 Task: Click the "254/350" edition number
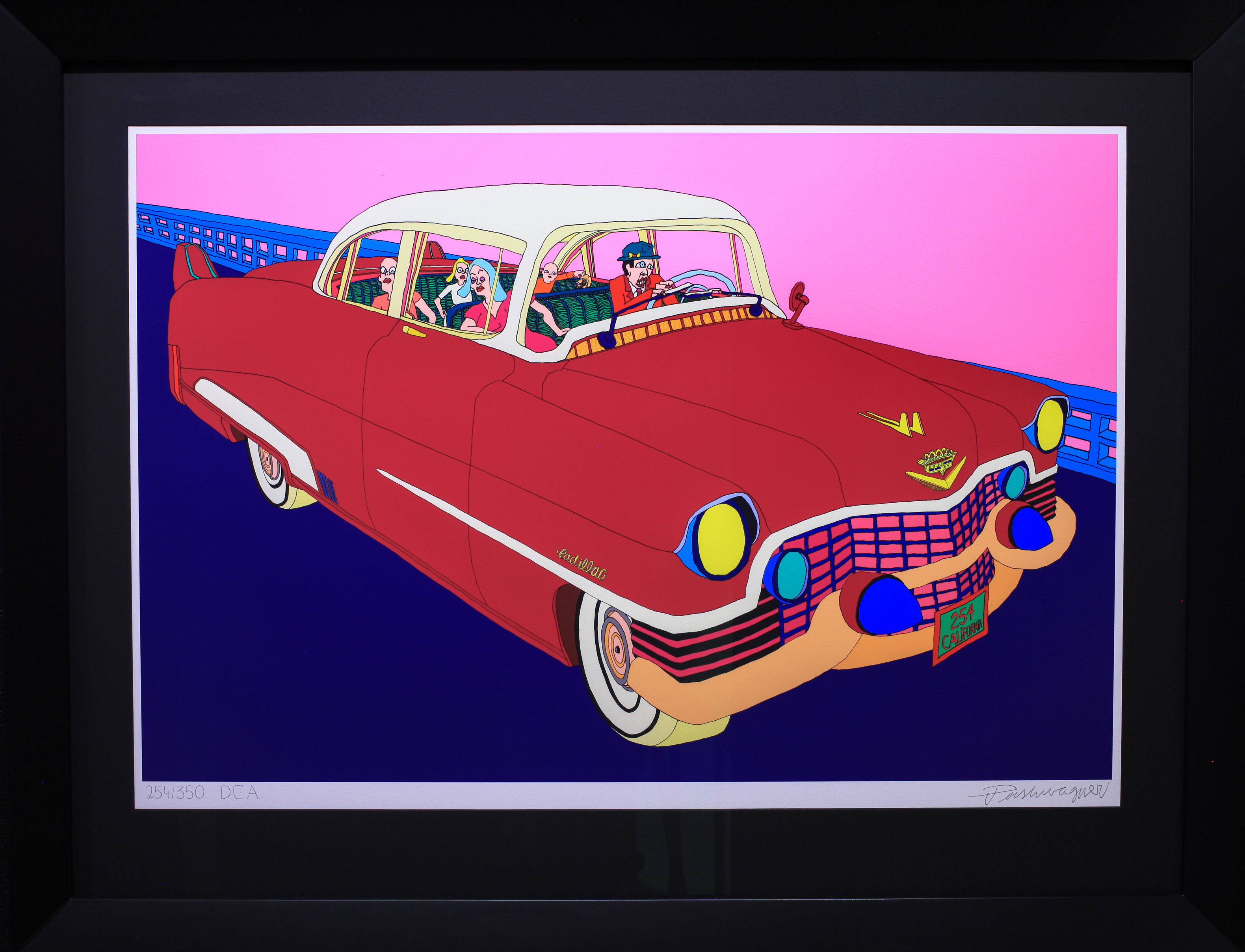(x=175, y=793)
